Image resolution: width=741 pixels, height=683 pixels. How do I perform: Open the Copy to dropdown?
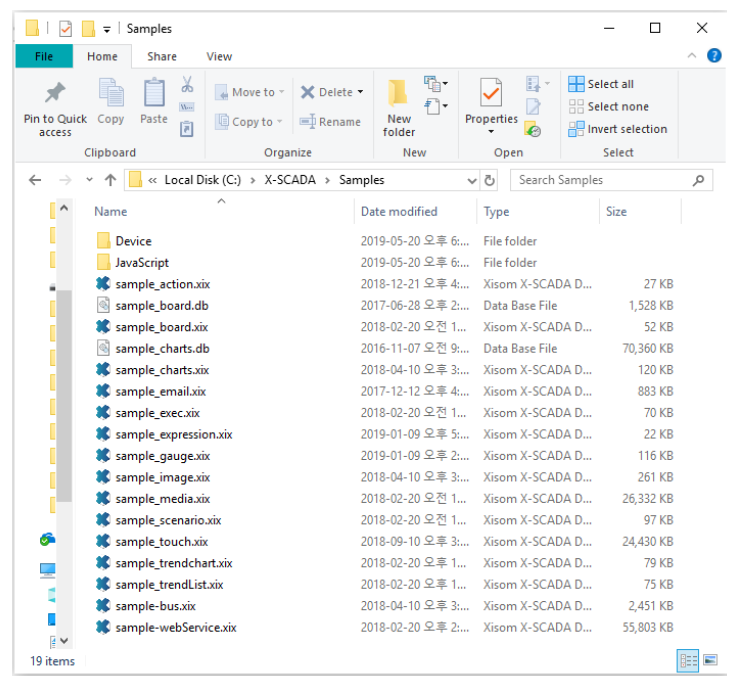point(249,122)
